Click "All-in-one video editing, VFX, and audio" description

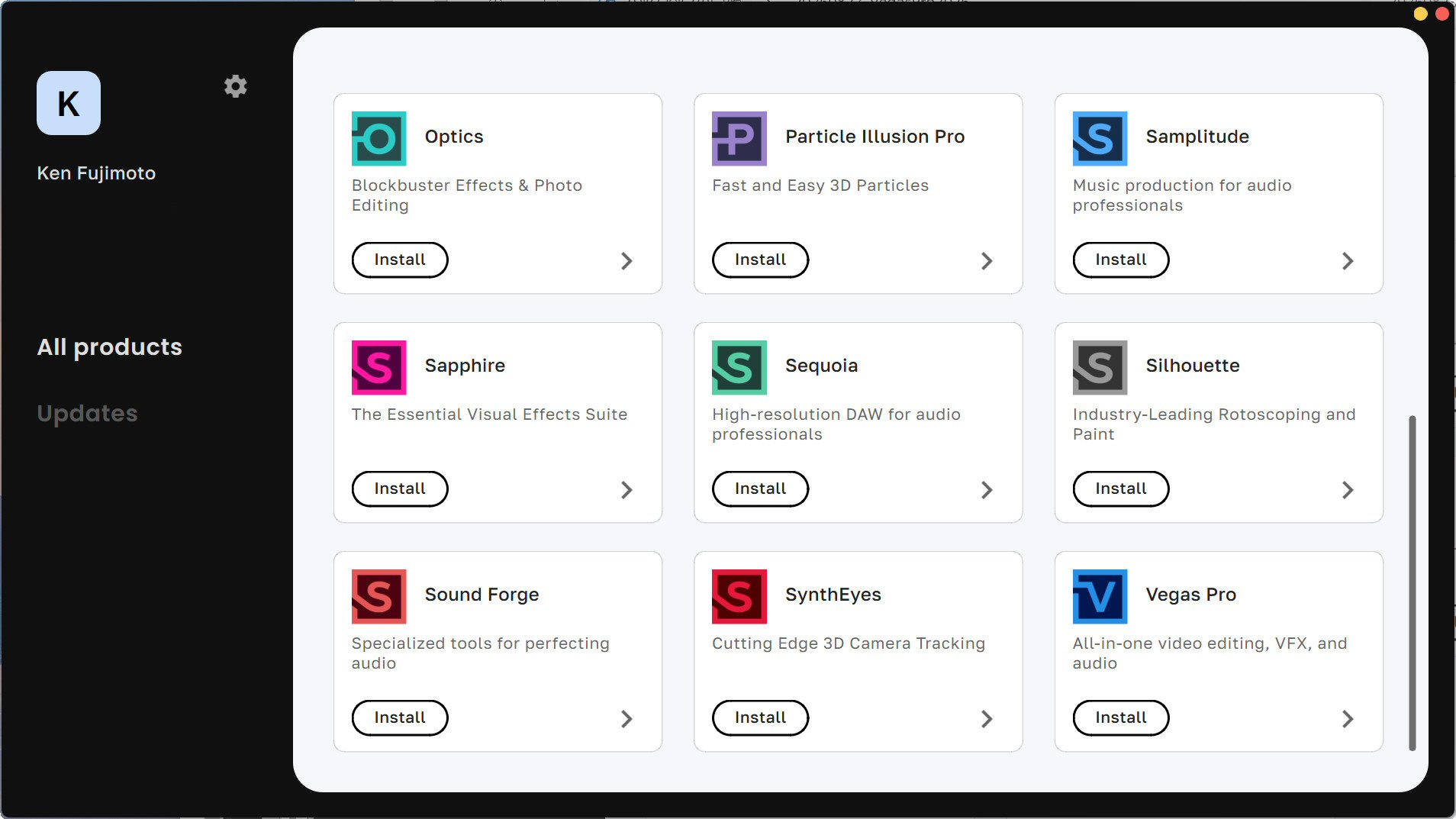[x=1210, y=653]
